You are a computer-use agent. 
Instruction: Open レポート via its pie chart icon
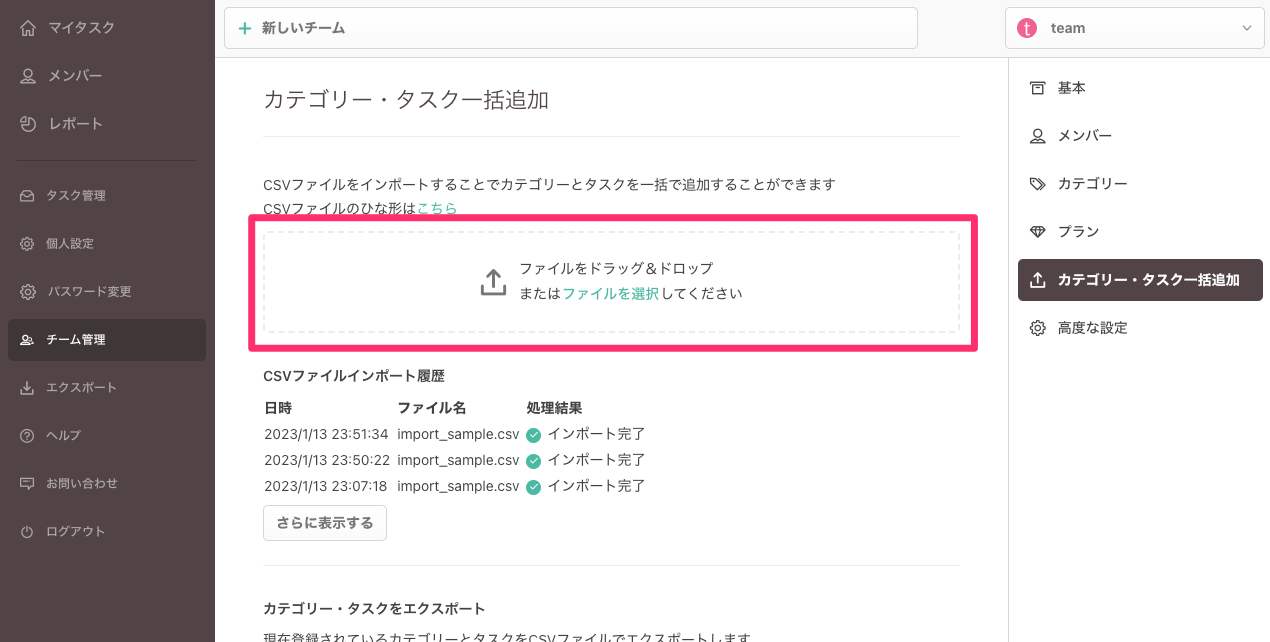28,124
